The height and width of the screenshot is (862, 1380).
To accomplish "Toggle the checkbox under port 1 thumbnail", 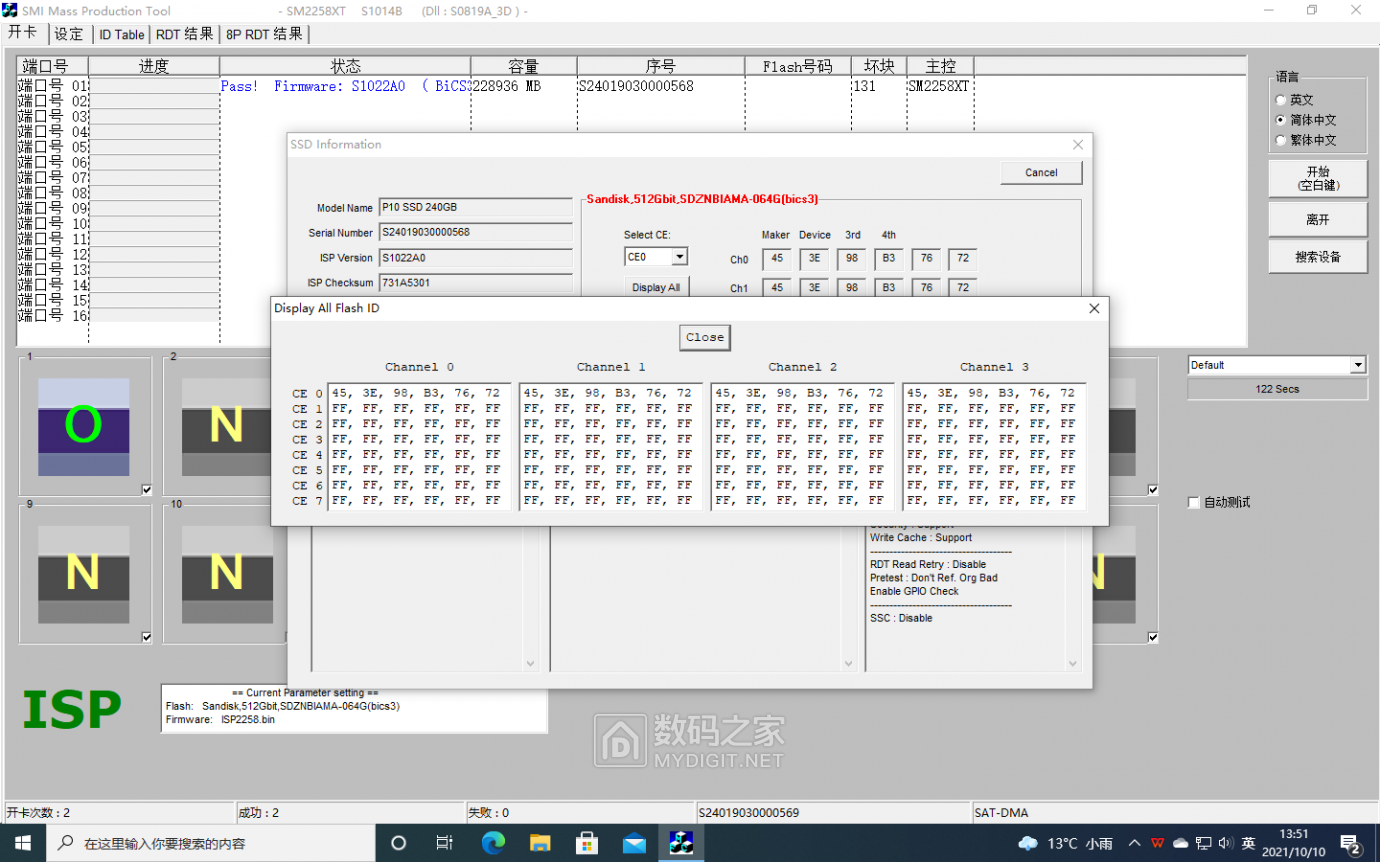I will [146, 489].
